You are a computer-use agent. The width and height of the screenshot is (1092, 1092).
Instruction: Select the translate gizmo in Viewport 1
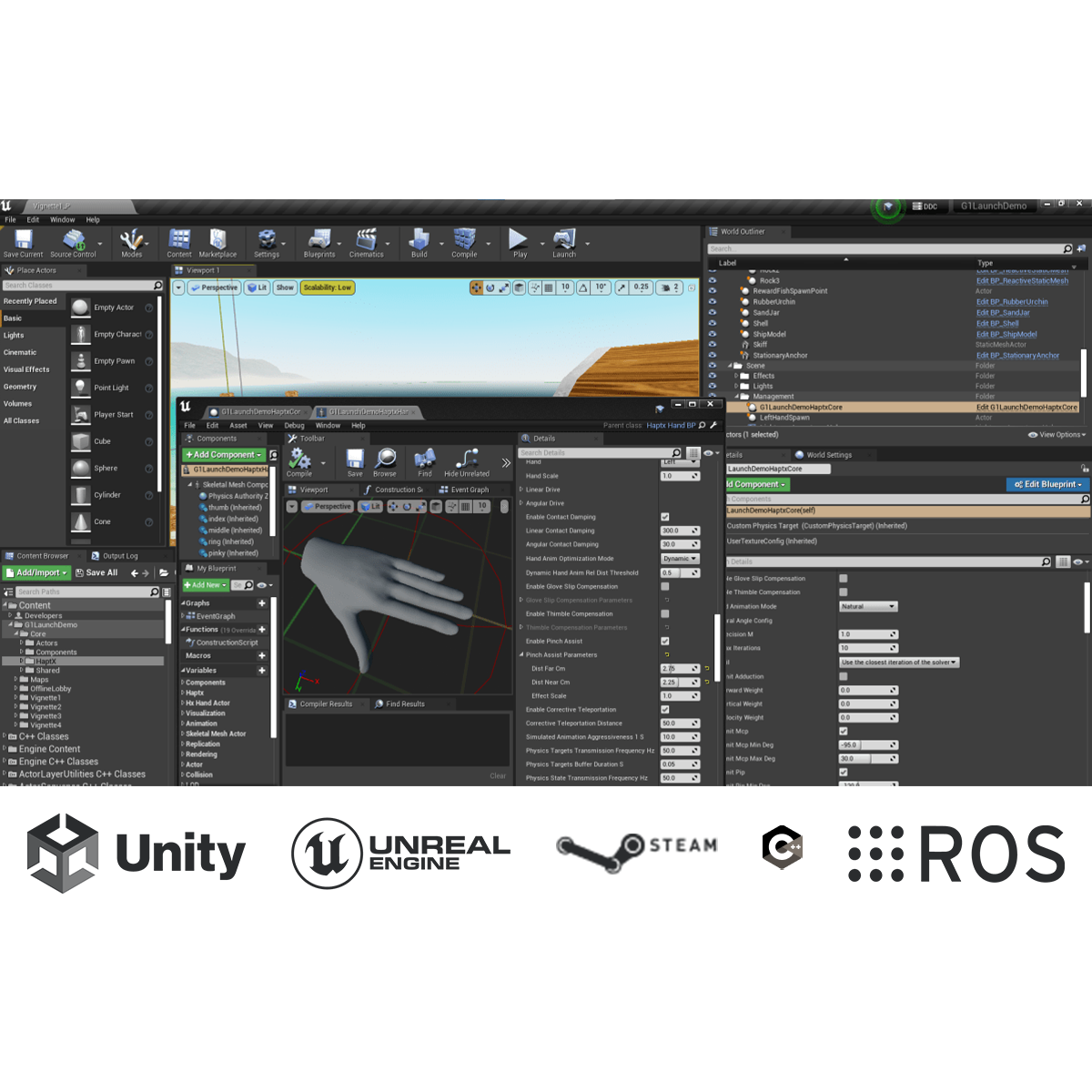coord(476,288)
